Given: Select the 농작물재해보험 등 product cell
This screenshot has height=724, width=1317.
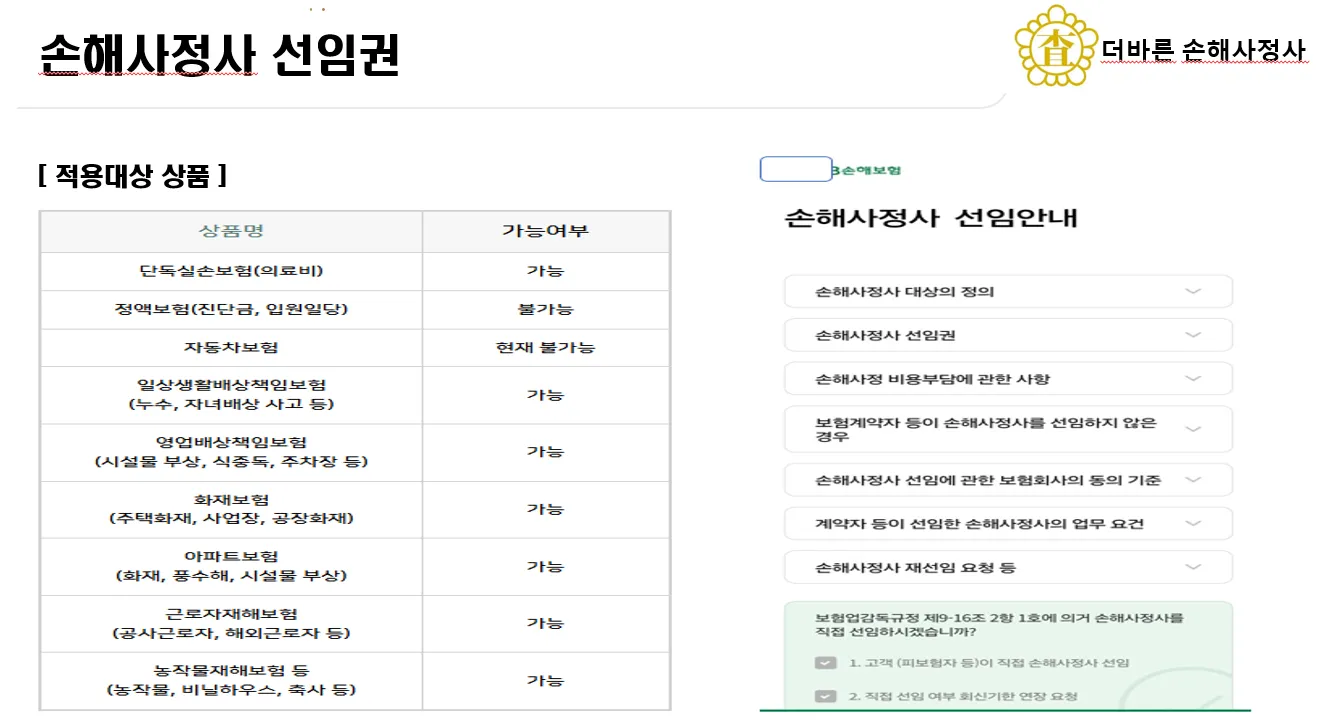Looking at the screenshot, I should [231, 680].
